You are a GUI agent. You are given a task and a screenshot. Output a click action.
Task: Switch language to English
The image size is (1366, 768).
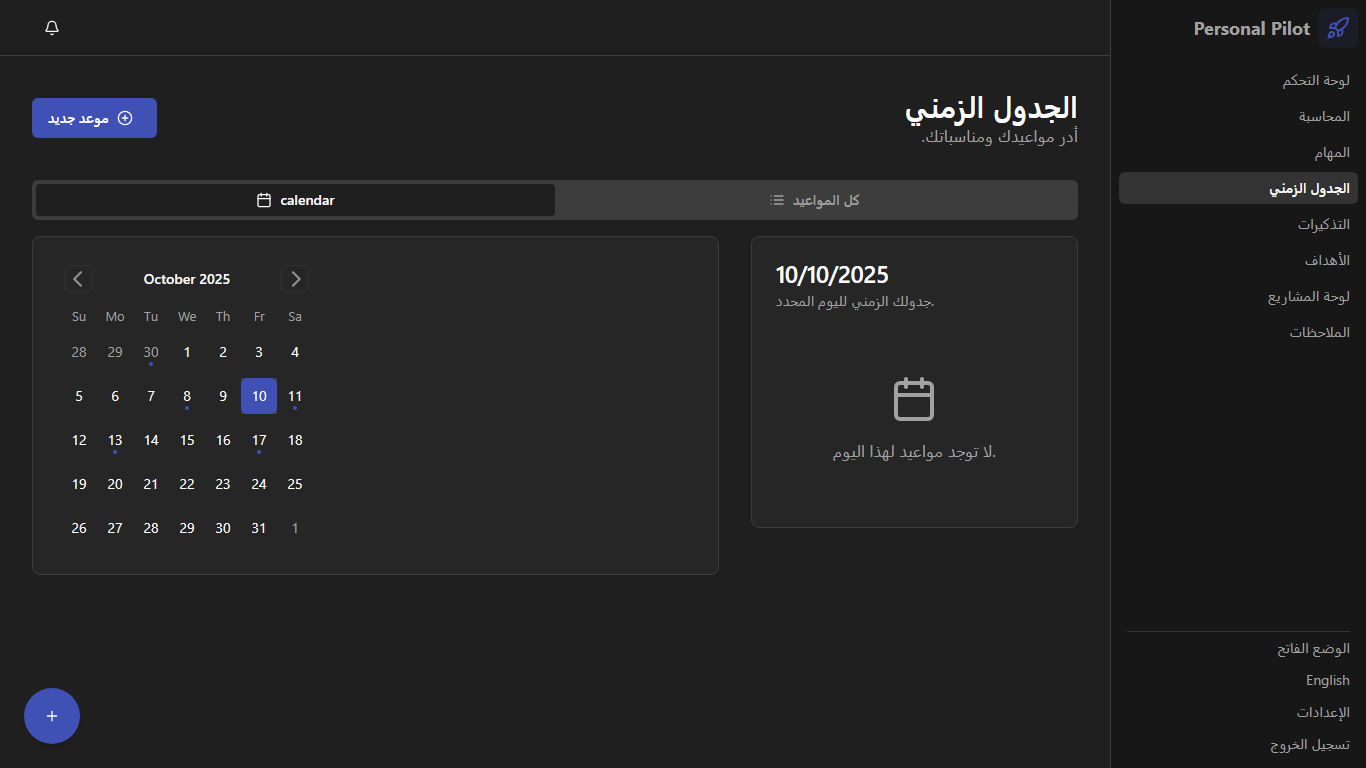pyautogui.click(x=1327, y=680)
